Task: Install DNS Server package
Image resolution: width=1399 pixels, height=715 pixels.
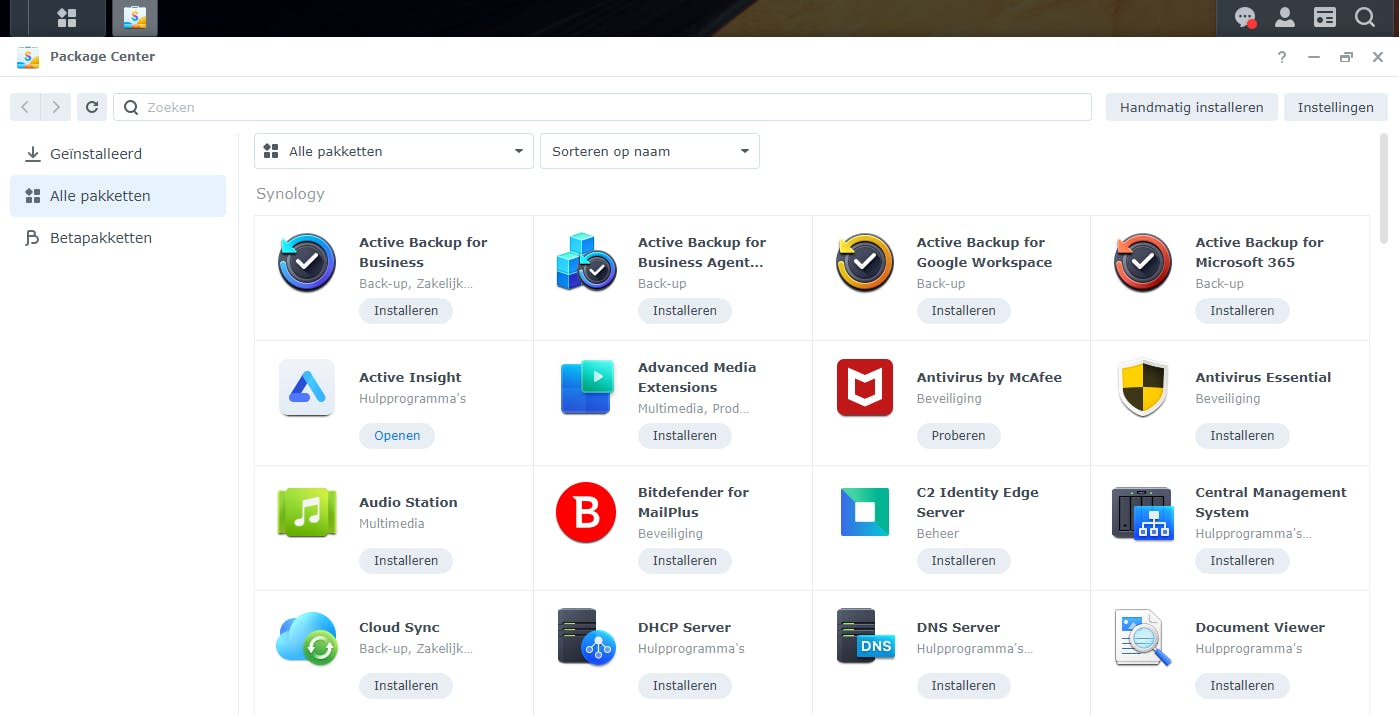Action: pos(964,686)
